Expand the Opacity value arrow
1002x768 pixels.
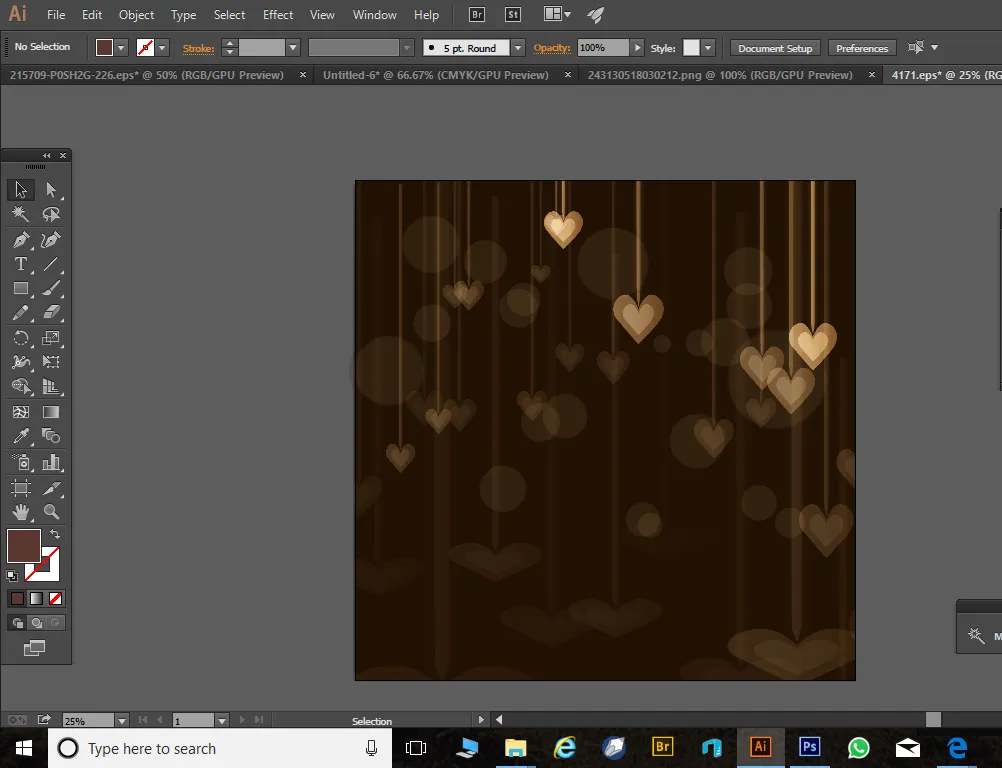point(636,47)
